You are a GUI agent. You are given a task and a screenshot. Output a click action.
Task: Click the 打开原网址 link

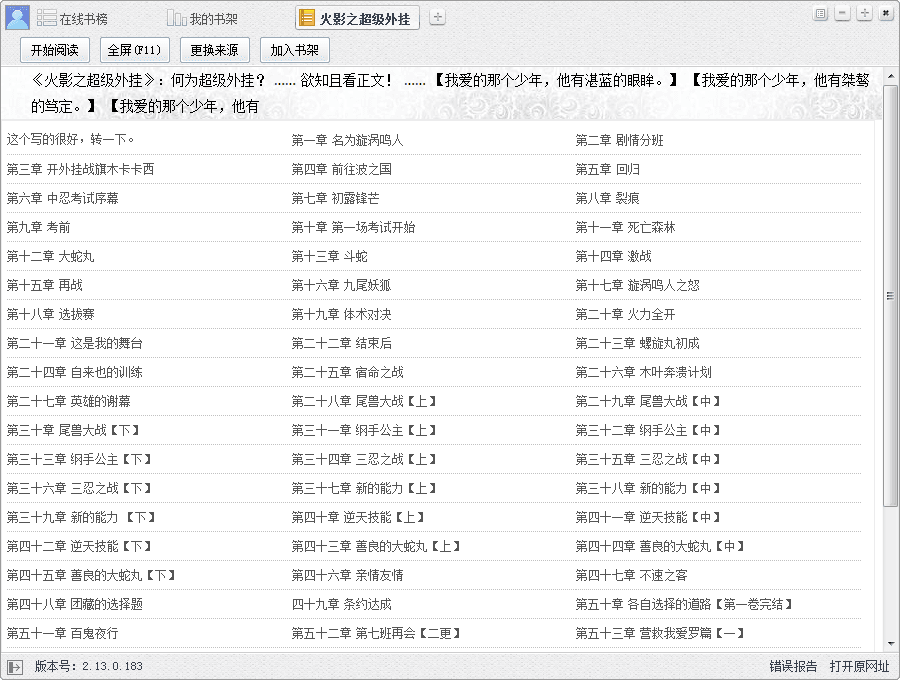859,666
